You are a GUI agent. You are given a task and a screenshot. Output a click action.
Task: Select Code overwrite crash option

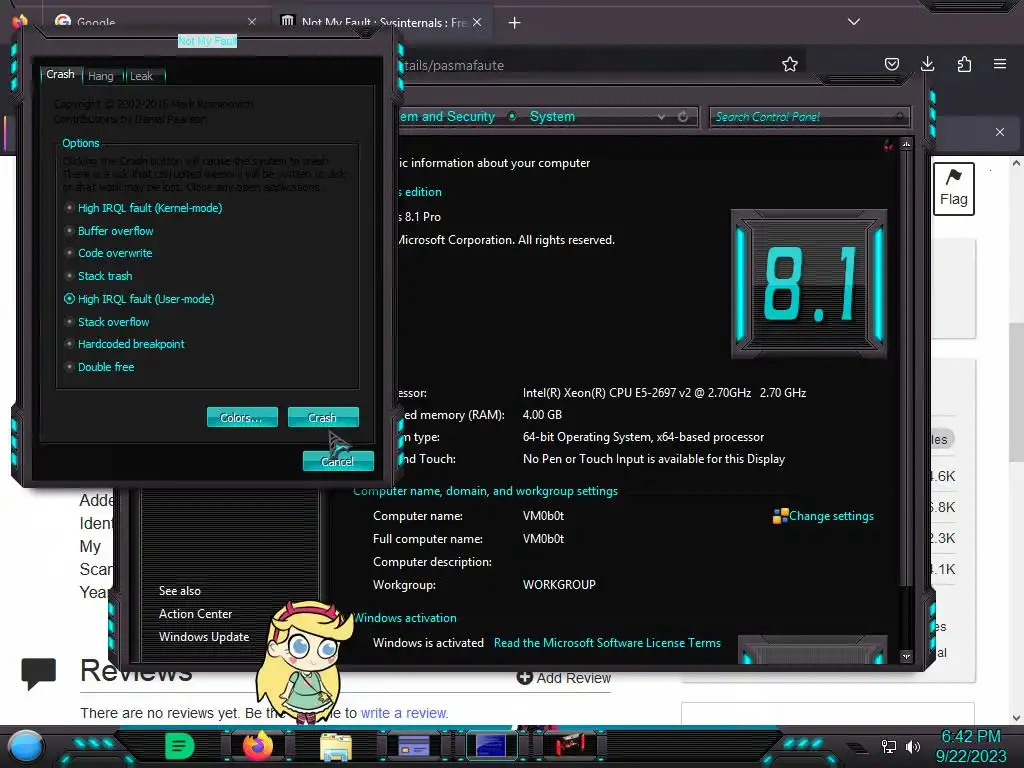click(x=108, y=253)
